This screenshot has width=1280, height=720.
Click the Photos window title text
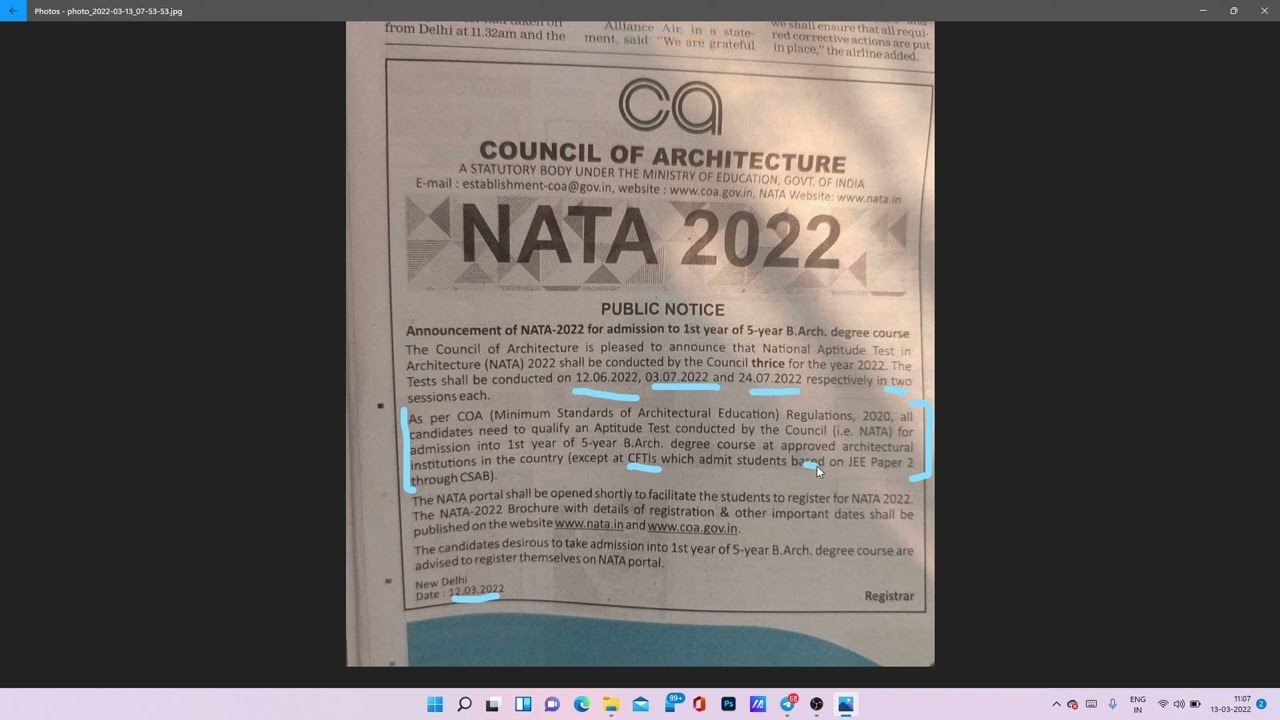tap(108, 11)
